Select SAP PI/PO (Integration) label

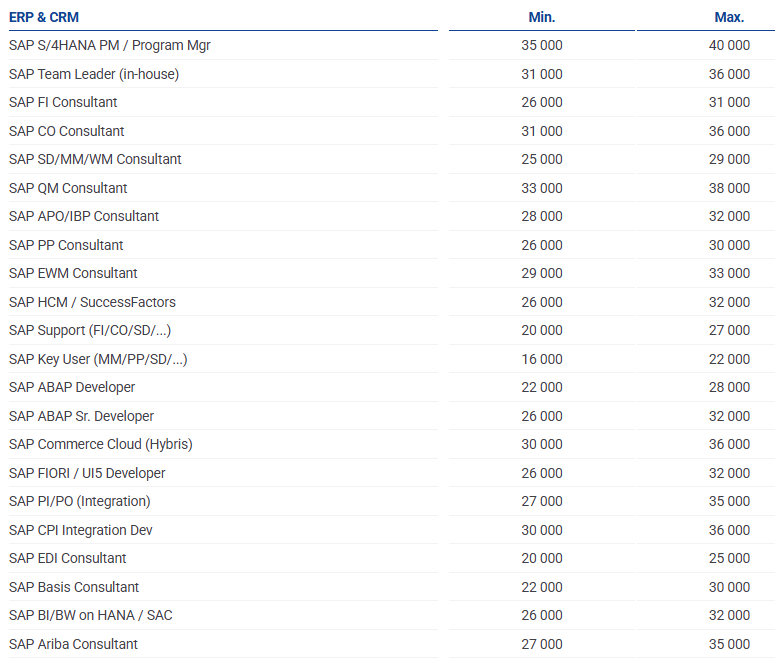[80, 501]
